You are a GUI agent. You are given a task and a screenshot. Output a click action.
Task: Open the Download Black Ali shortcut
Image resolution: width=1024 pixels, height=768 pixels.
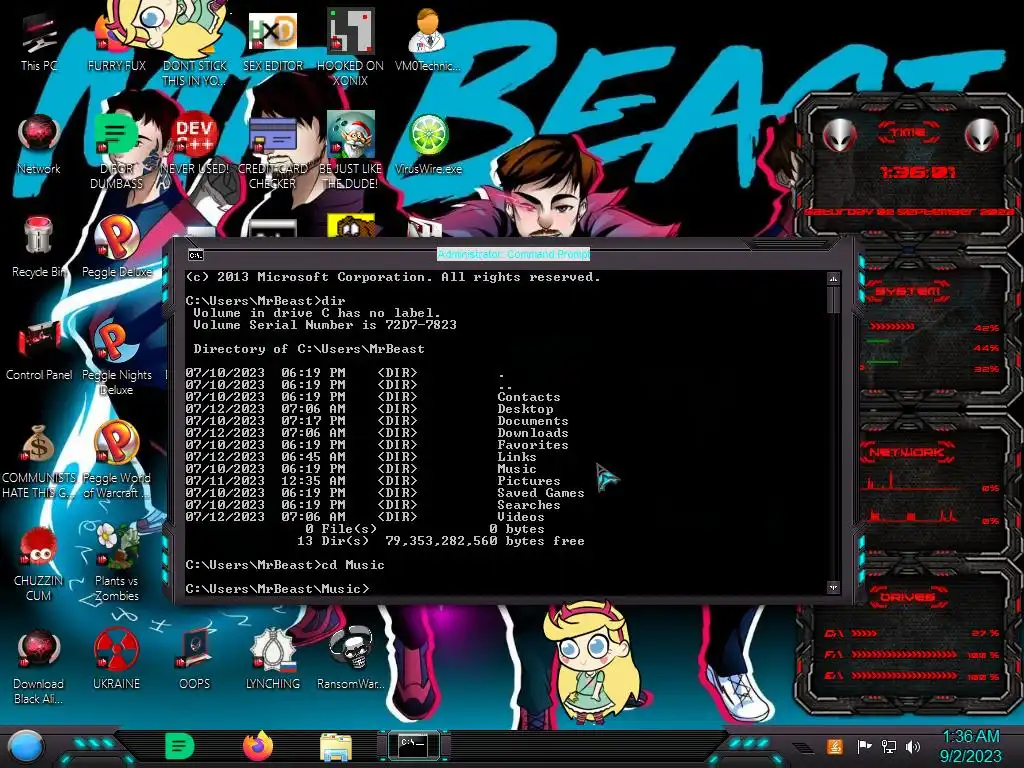click(39, 667)
